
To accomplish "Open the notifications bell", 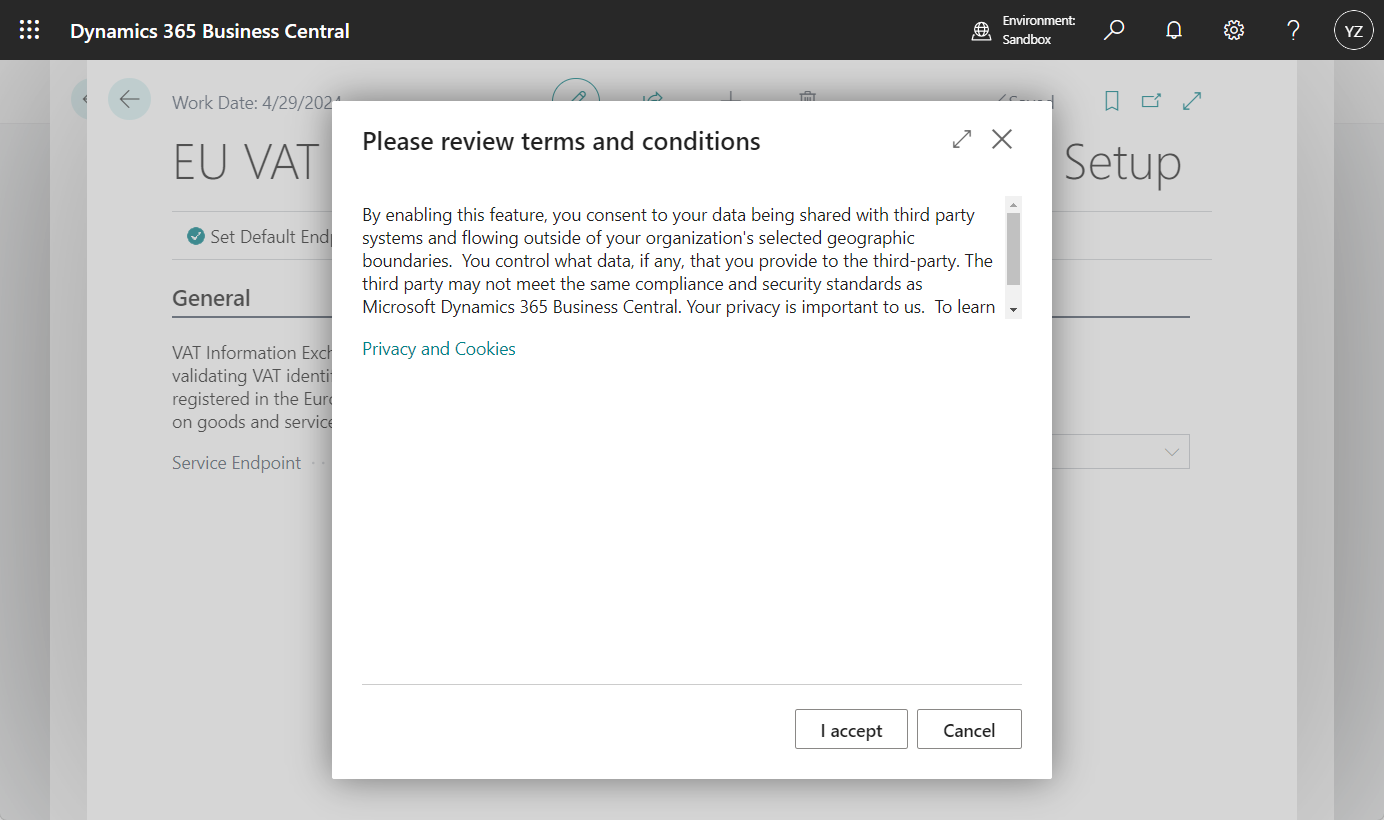I will (1174, 30).
